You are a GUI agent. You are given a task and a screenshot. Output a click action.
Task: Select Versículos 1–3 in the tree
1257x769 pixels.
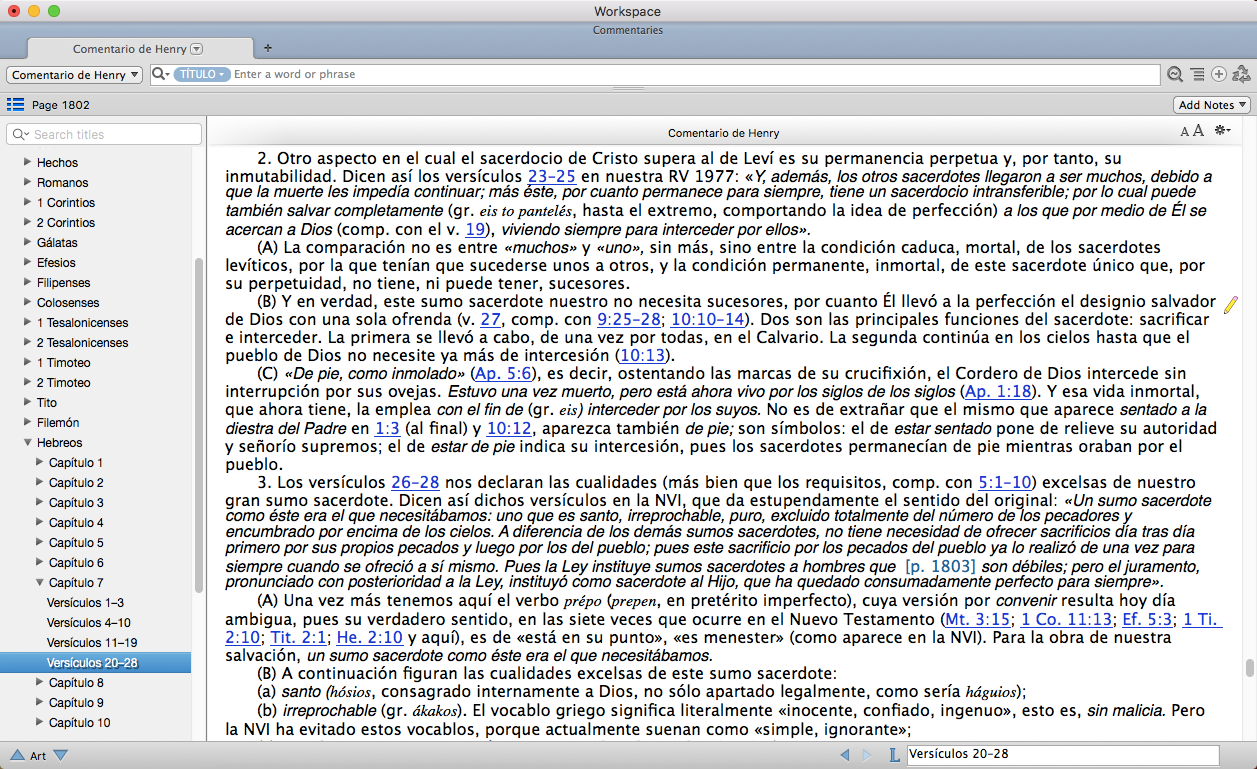pyautogui.click(x=85, y=602)
